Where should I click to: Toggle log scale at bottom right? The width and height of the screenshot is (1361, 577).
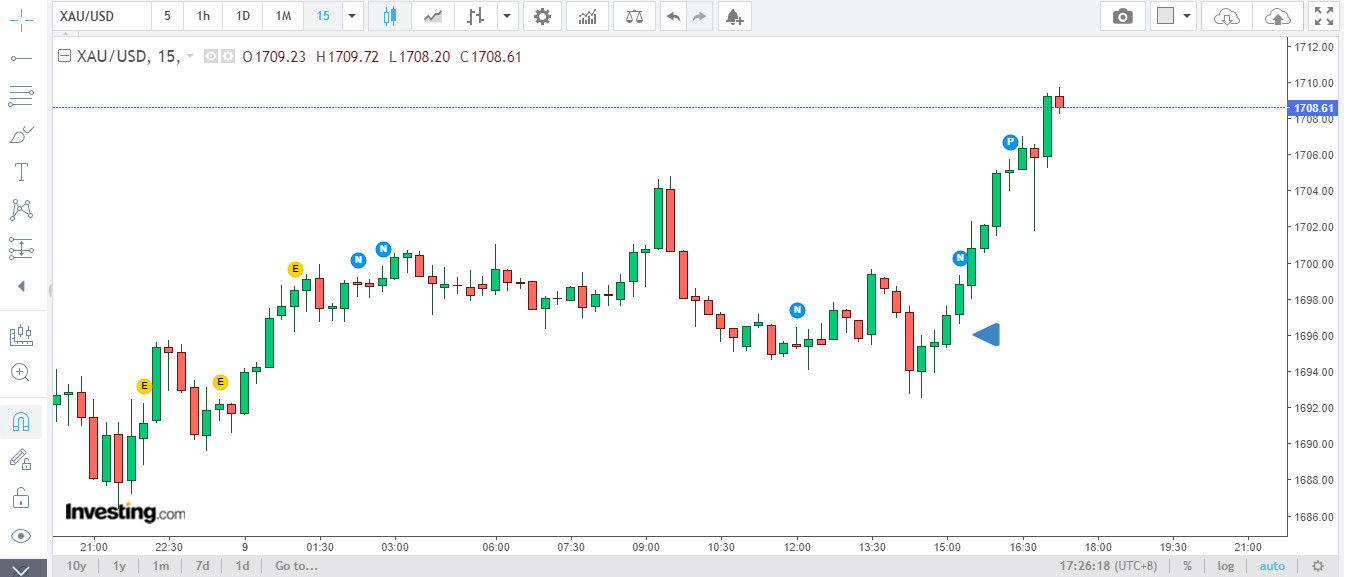[1226, 566]
